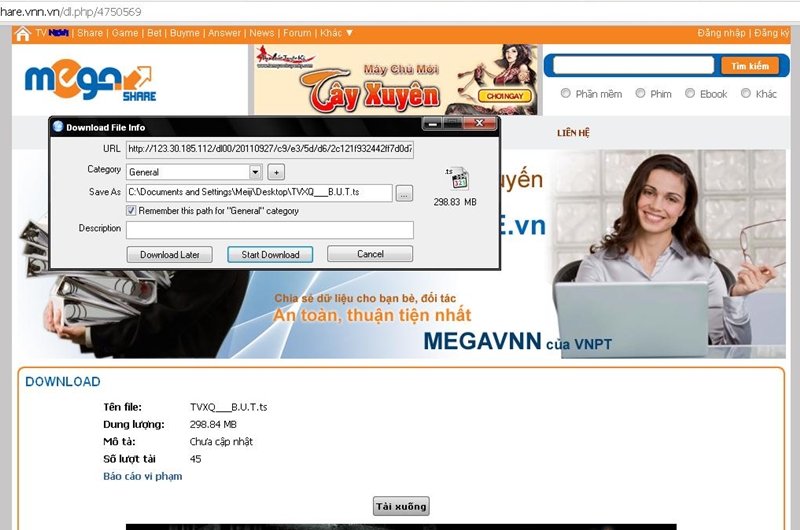Click the URL field in dialog
Viewport: 800px width, 530px height.
270,149
